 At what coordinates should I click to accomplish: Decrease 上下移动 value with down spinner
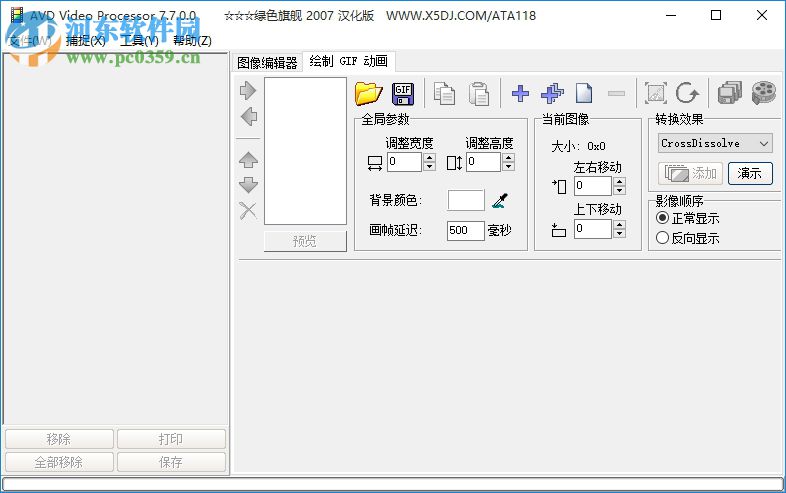point(620,233)
